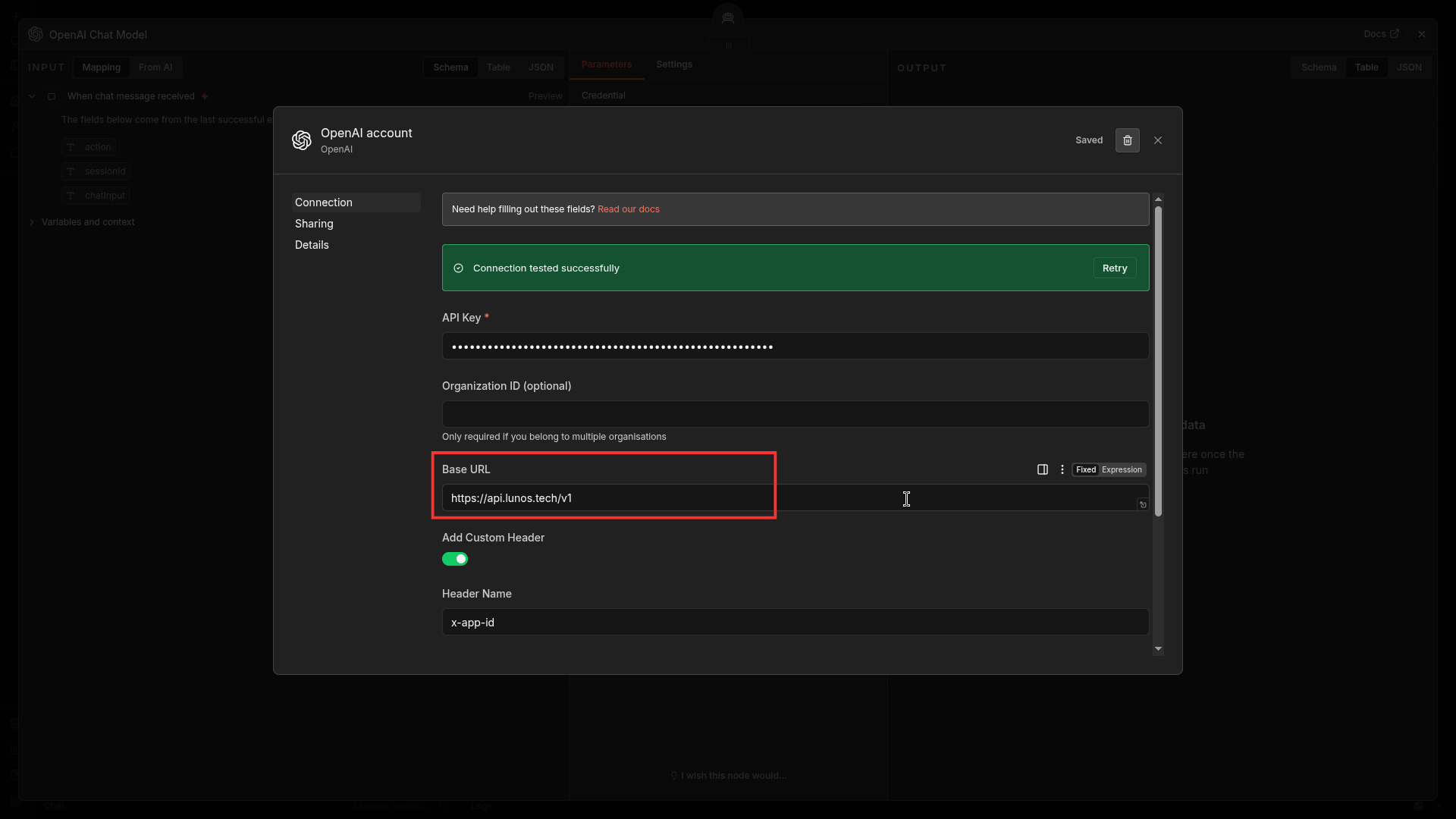Image resolution: width=1456 pixels, height=819 pixels.
Task: Open the Details section of the credential
Action: click(x=356, y=245)
